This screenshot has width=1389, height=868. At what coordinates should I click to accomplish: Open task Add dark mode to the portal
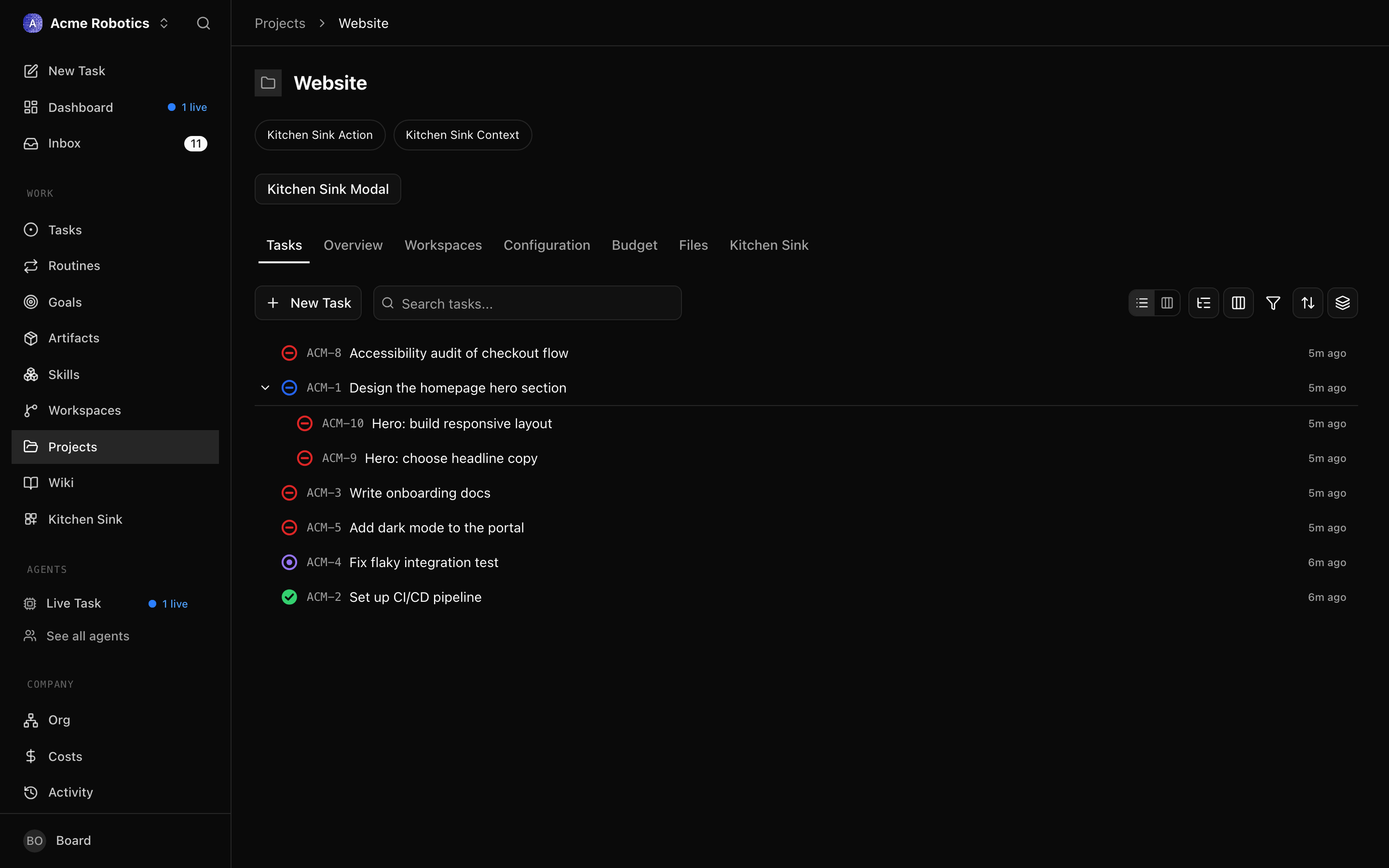pos(806,528)
